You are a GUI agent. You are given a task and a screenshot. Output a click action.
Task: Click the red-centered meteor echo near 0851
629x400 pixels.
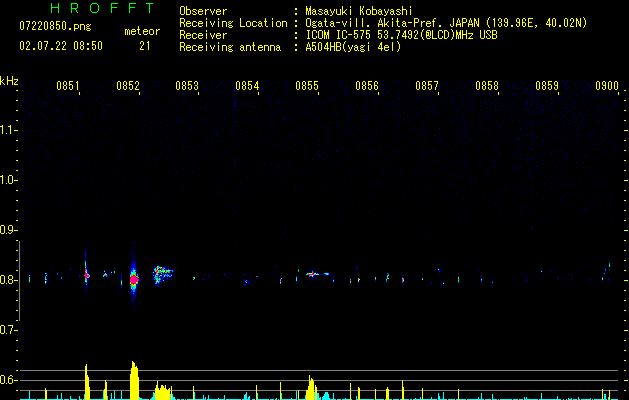86,275
